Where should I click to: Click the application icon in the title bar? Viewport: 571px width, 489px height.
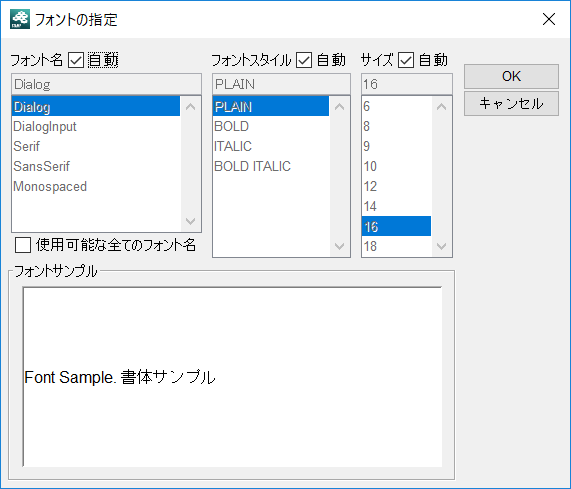pos(20,19)
